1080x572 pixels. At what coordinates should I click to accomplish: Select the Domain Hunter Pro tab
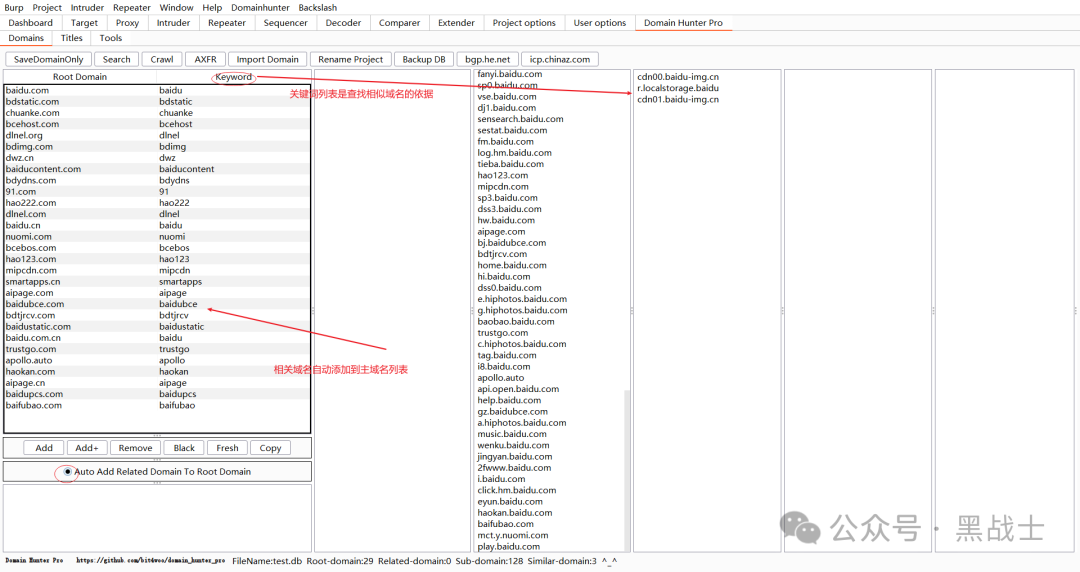click(x=683, y=23)
